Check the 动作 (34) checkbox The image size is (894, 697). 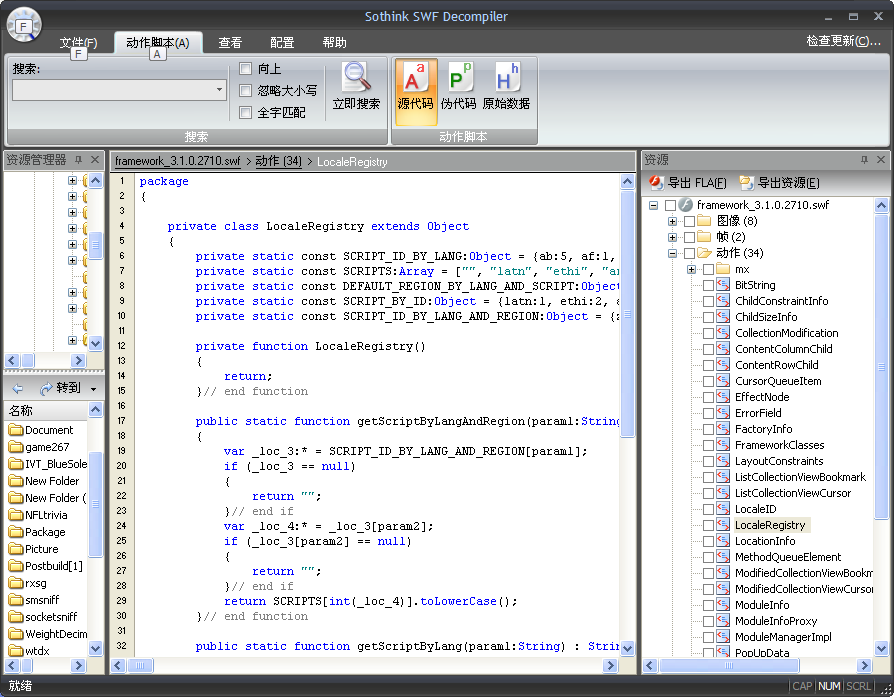point(689,253)
